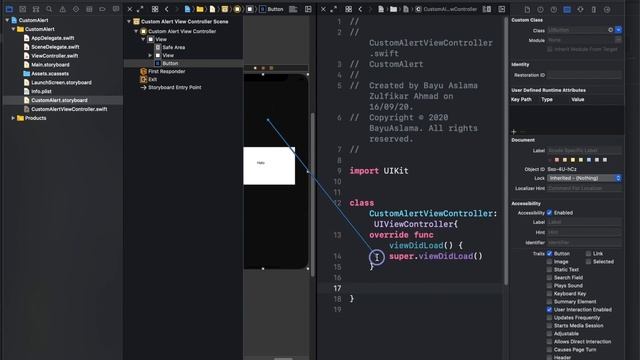Open the Test navigator diamond icon
Image resolution: width=640 pixels, height=360 pixels.
coord(76,9)
